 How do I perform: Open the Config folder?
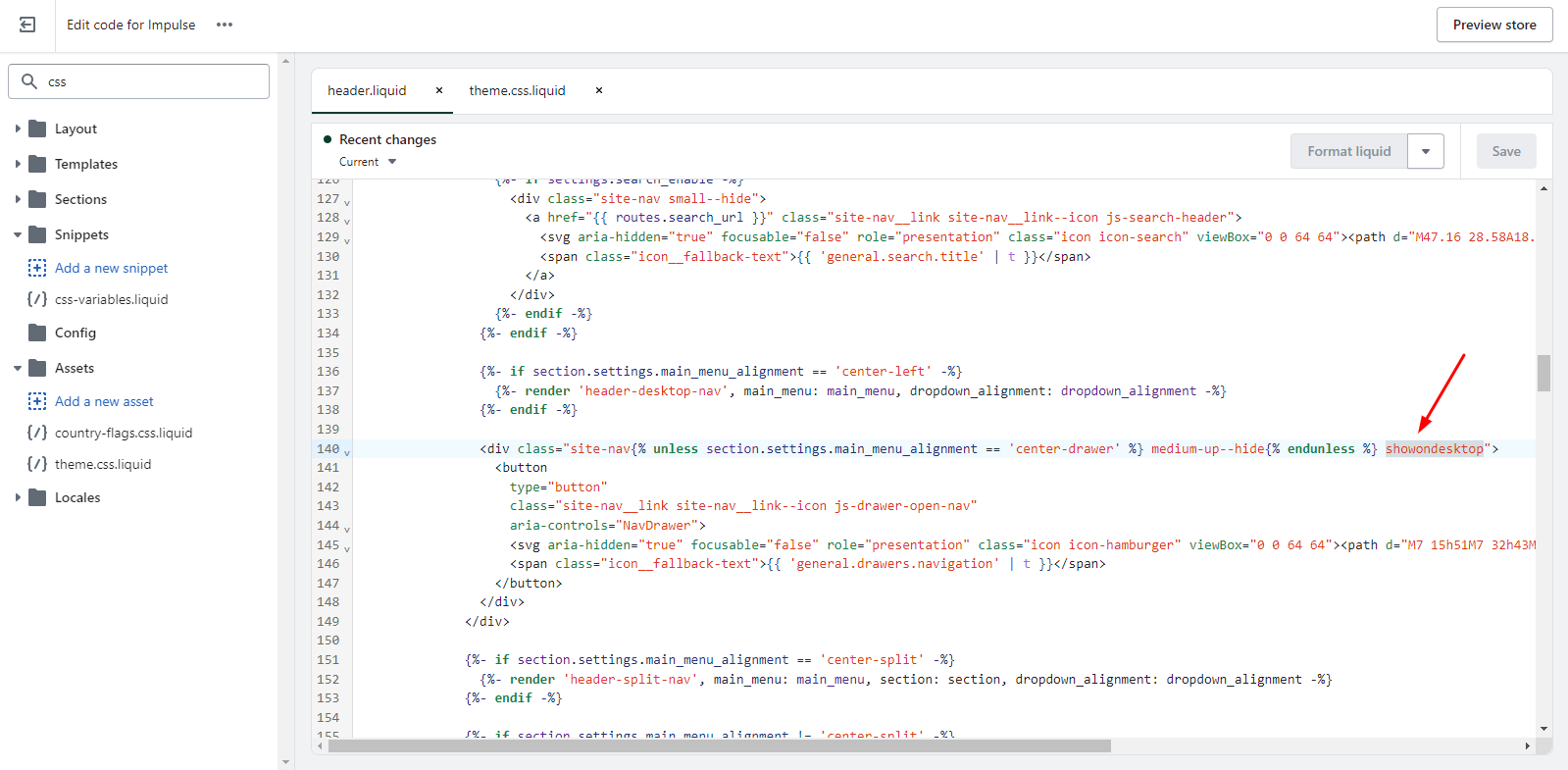[75, 333]
